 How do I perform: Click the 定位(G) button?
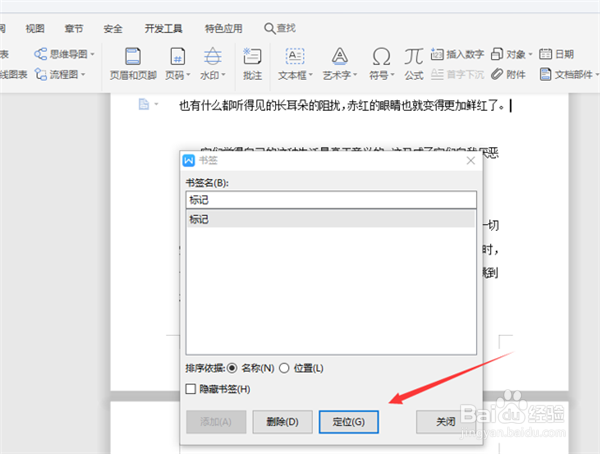349,422
